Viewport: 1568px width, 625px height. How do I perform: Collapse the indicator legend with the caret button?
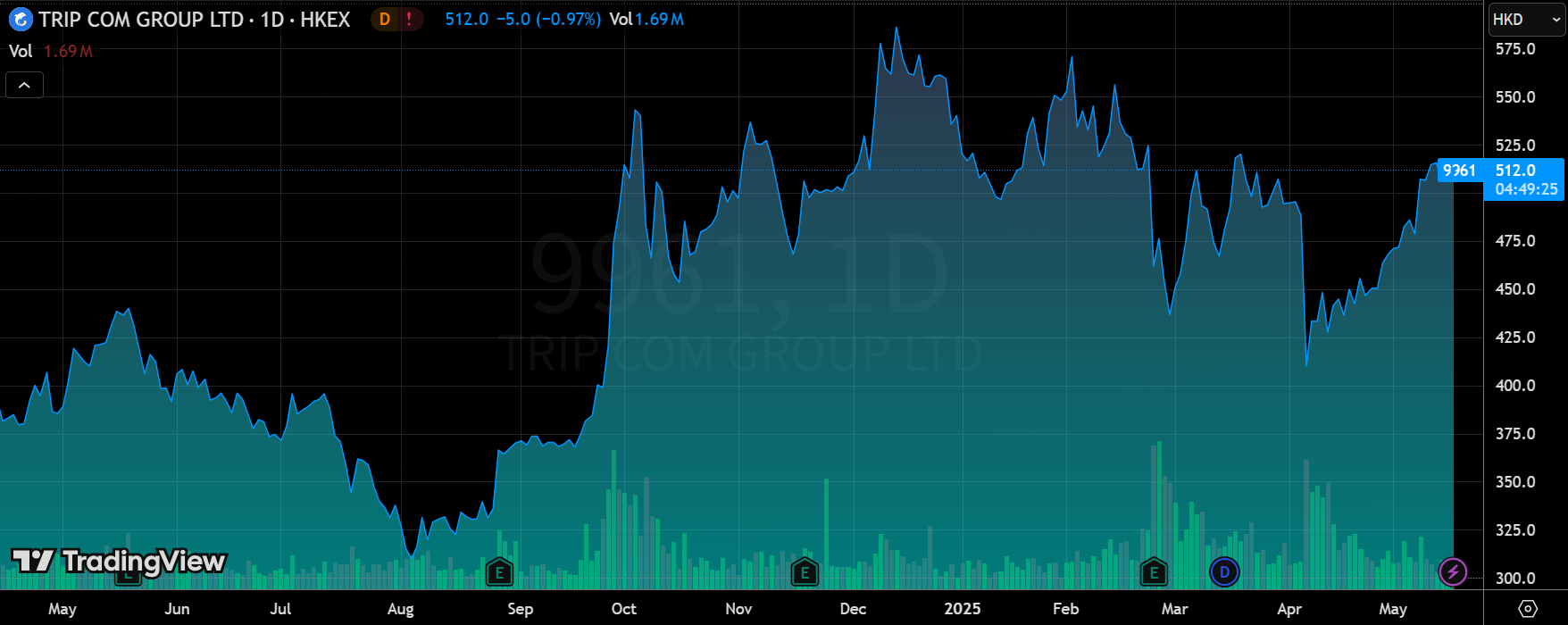pyautogui.click(x=24, y=85)
